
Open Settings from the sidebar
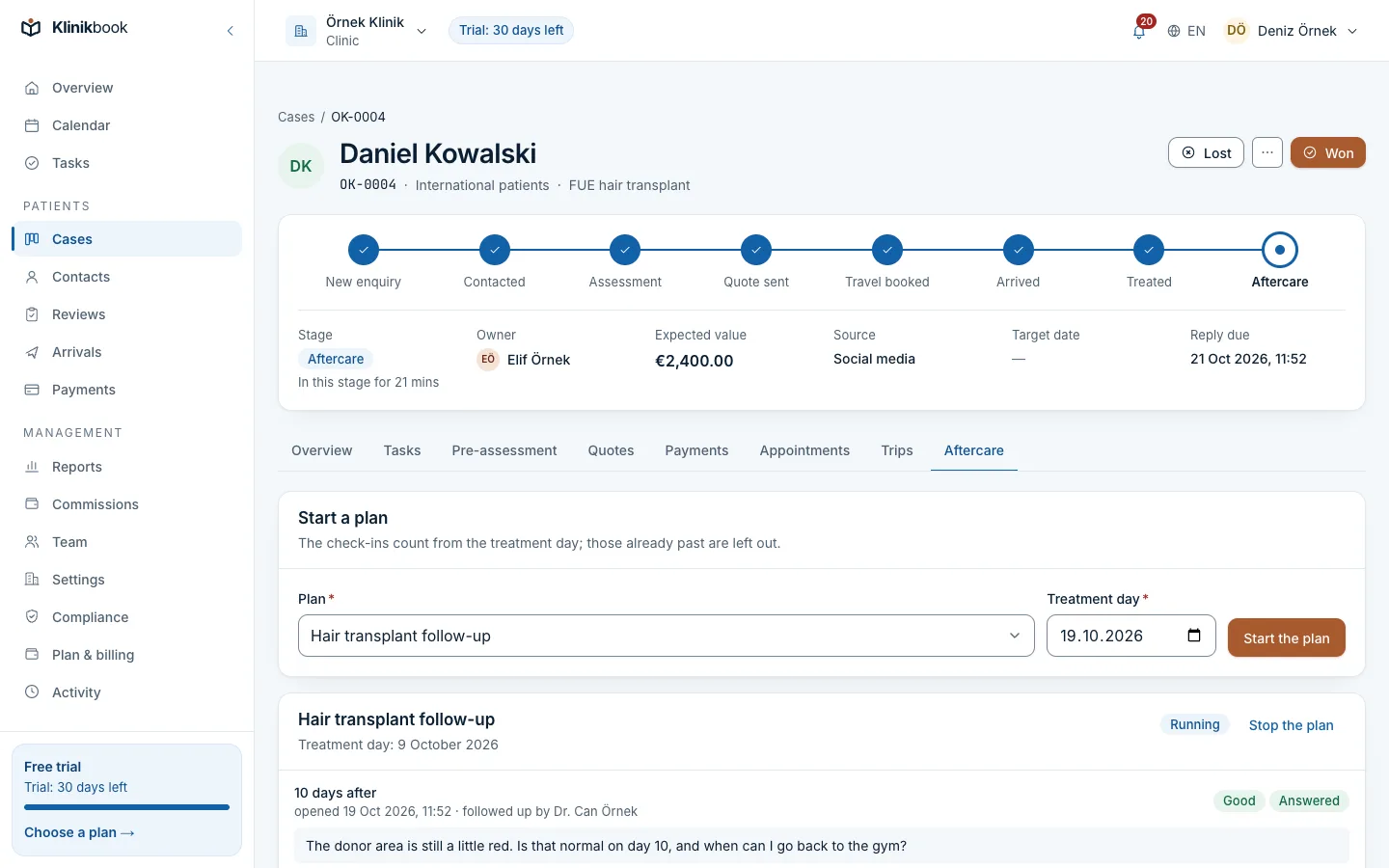tap(126, 580)
